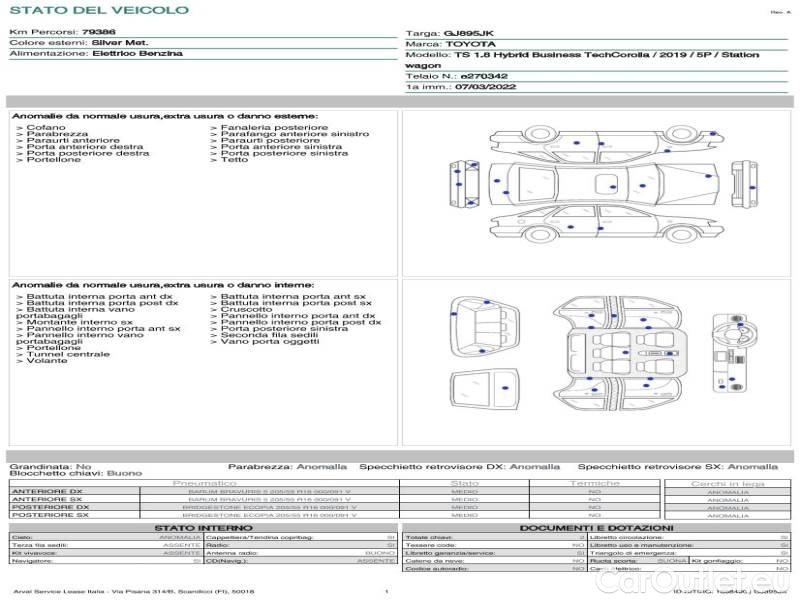This screenshot has width=800, height=600.
Task: Select the STATO DEL VEICOLO title
Action: pos(99,10)
